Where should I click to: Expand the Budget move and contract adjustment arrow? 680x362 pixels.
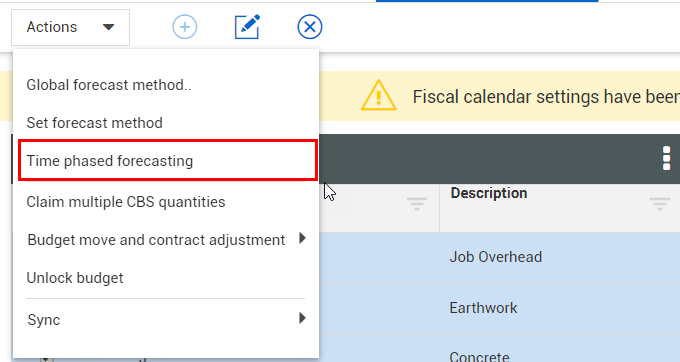point(302,238)
